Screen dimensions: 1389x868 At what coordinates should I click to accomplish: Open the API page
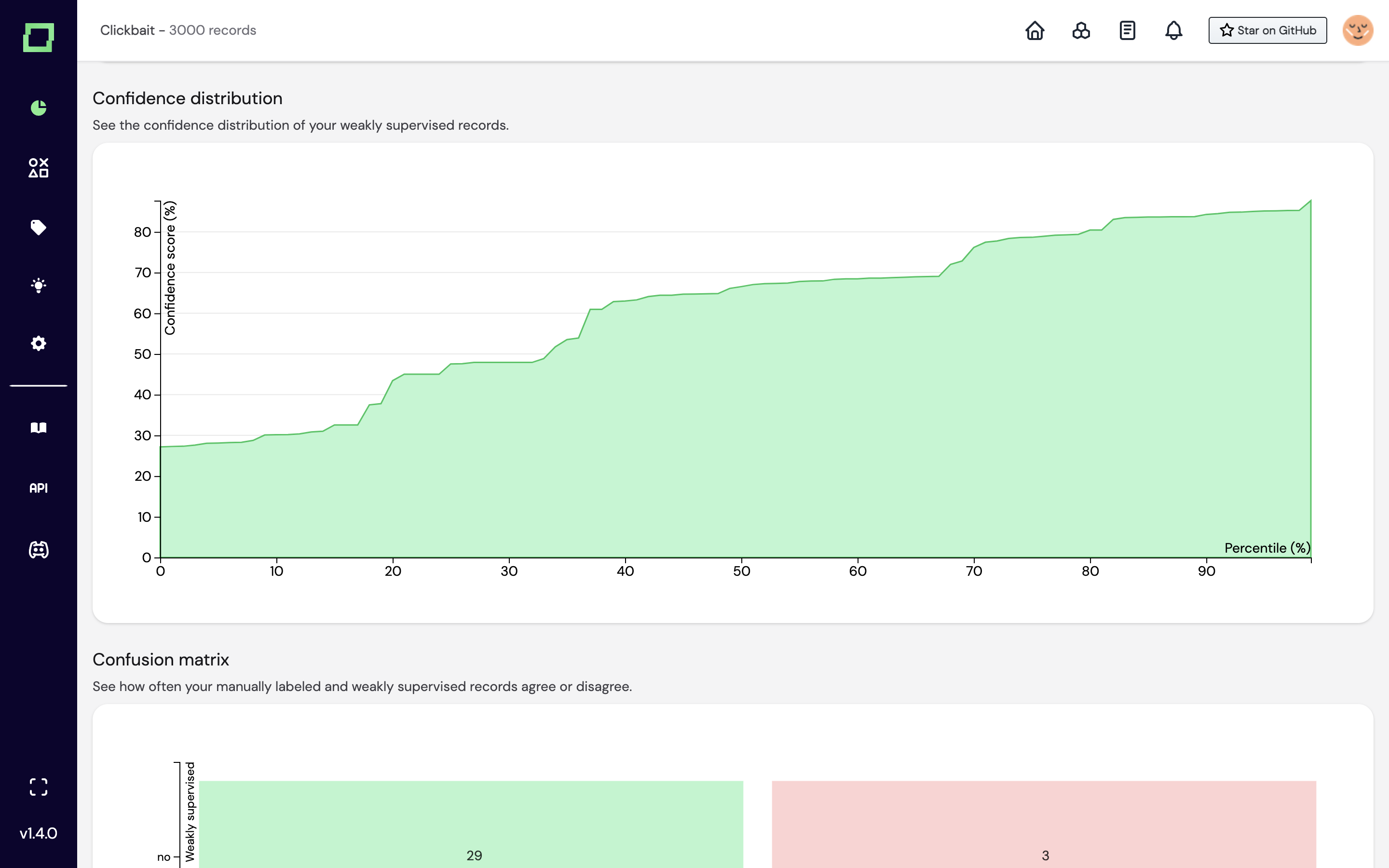coord(39,488)
